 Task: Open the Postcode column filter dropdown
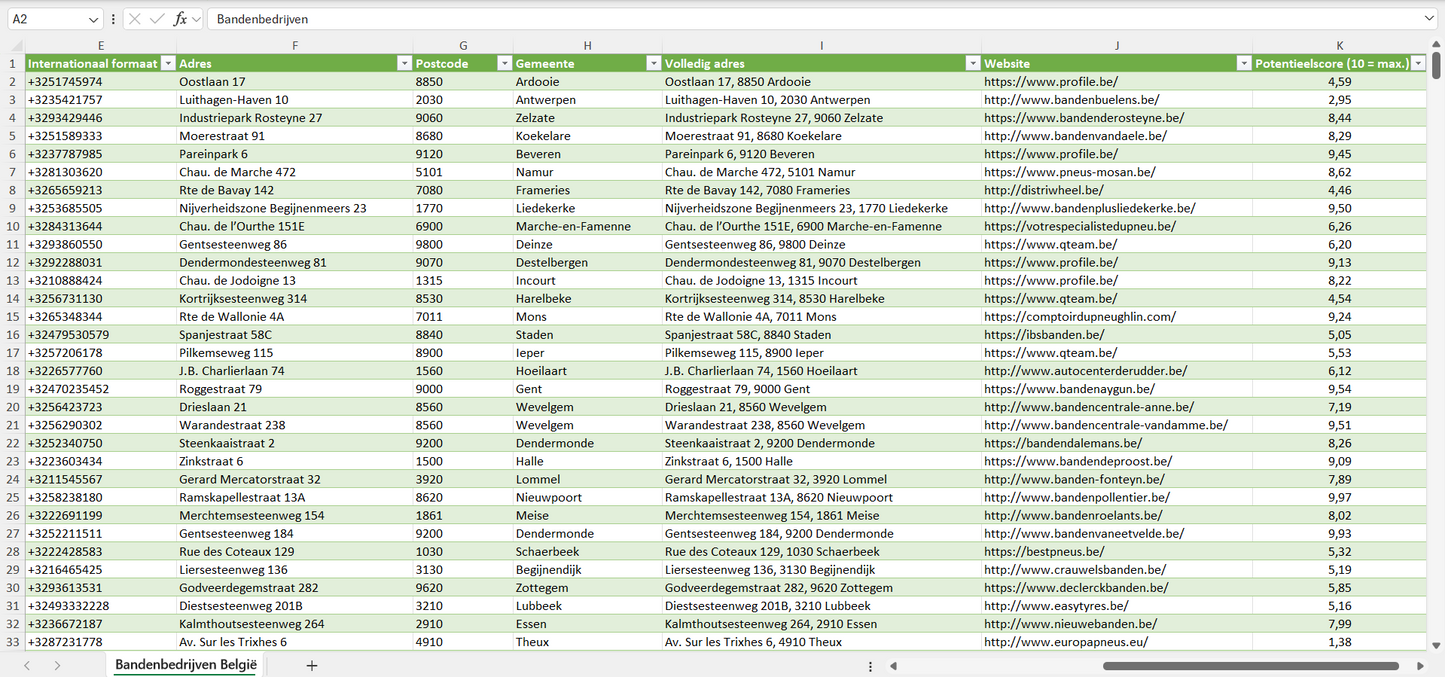pos(504,63)
